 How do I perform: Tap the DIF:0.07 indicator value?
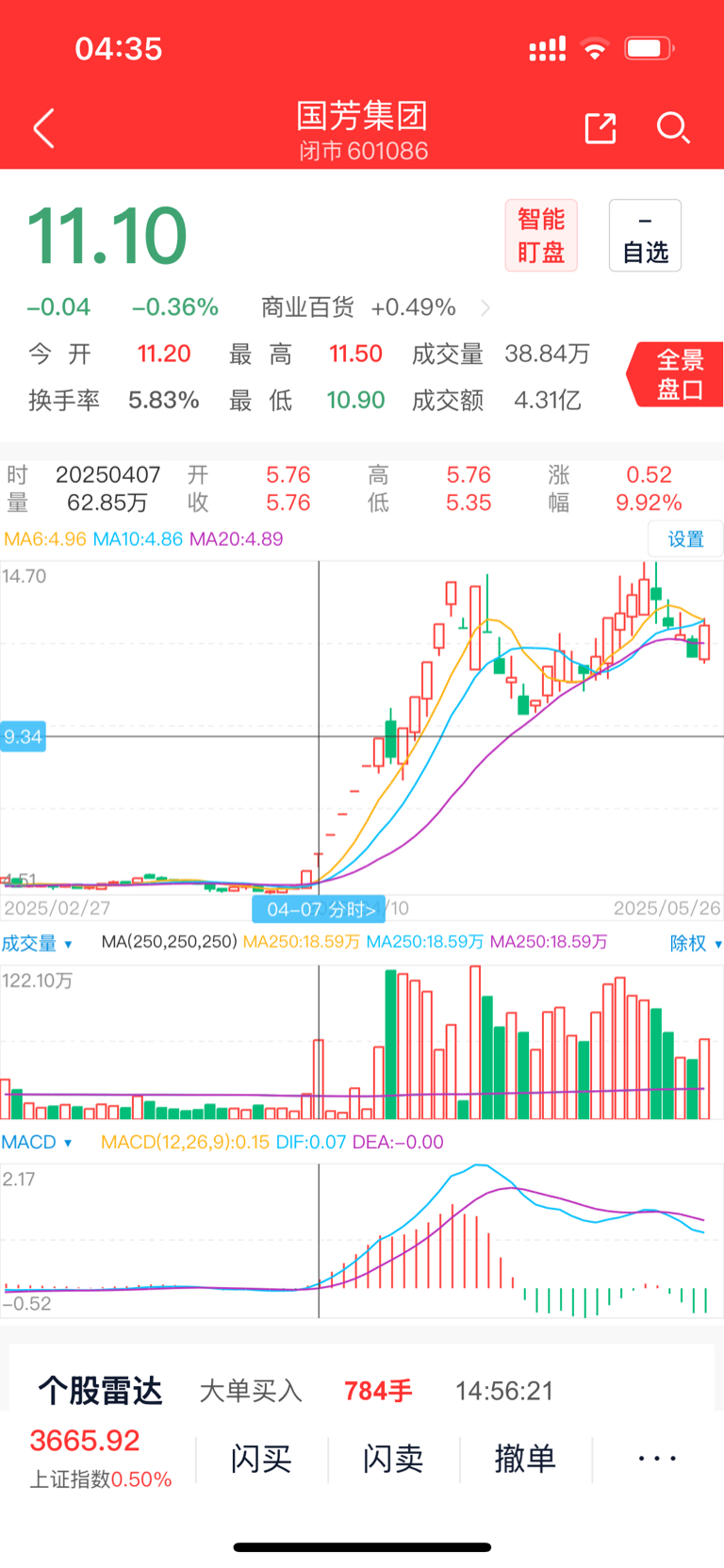click(x=310, y=1142)
